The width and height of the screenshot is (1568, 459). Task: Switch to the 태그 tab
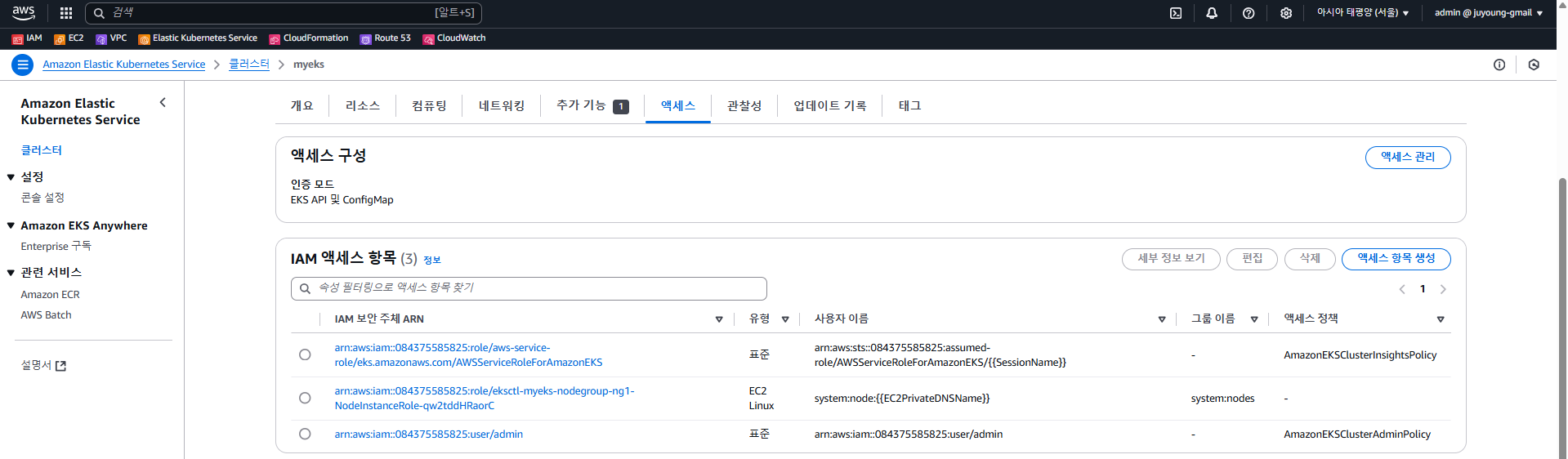pyautogui.click(x=910, y=106)
